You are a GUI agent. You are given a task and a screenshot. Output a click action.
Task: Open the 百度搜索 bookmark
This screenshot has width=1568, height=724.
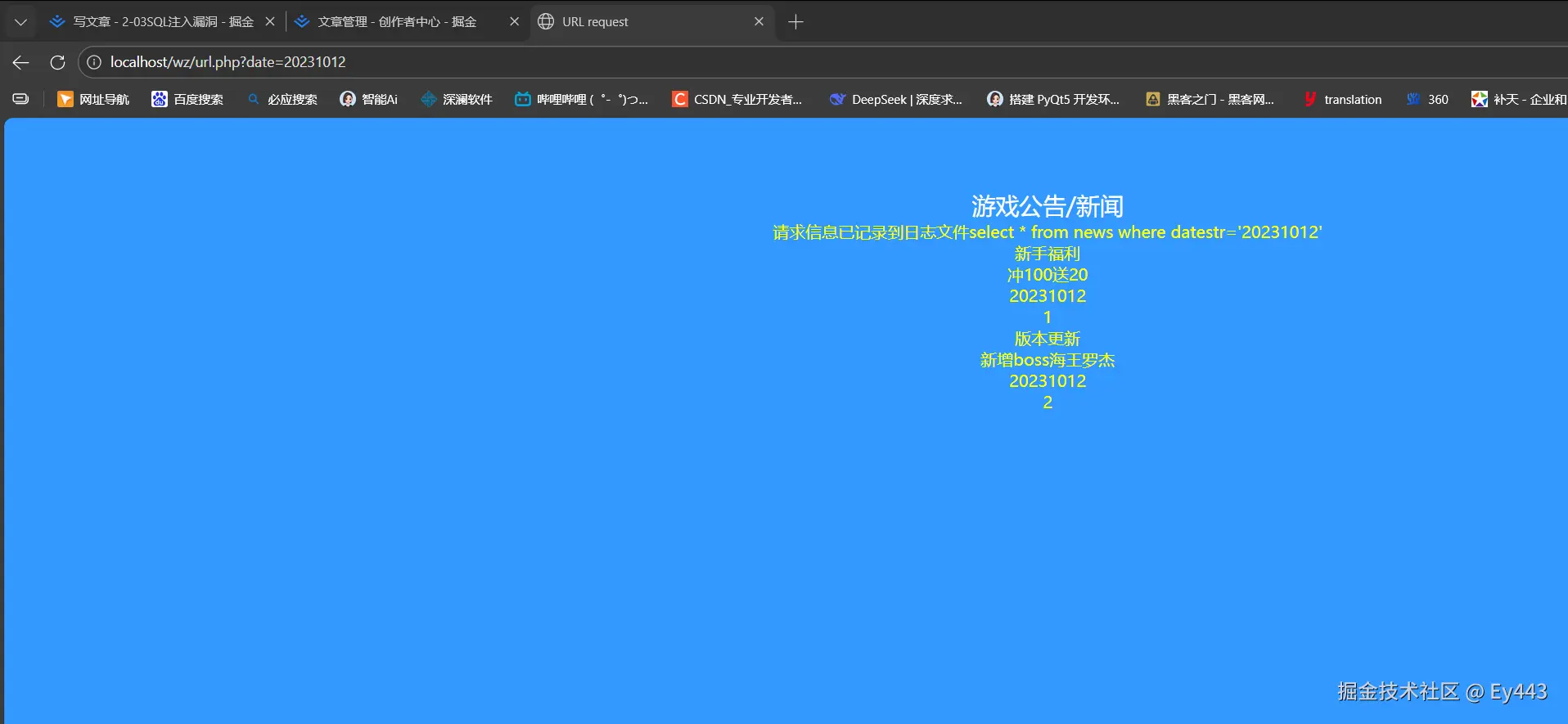(187, 99)
